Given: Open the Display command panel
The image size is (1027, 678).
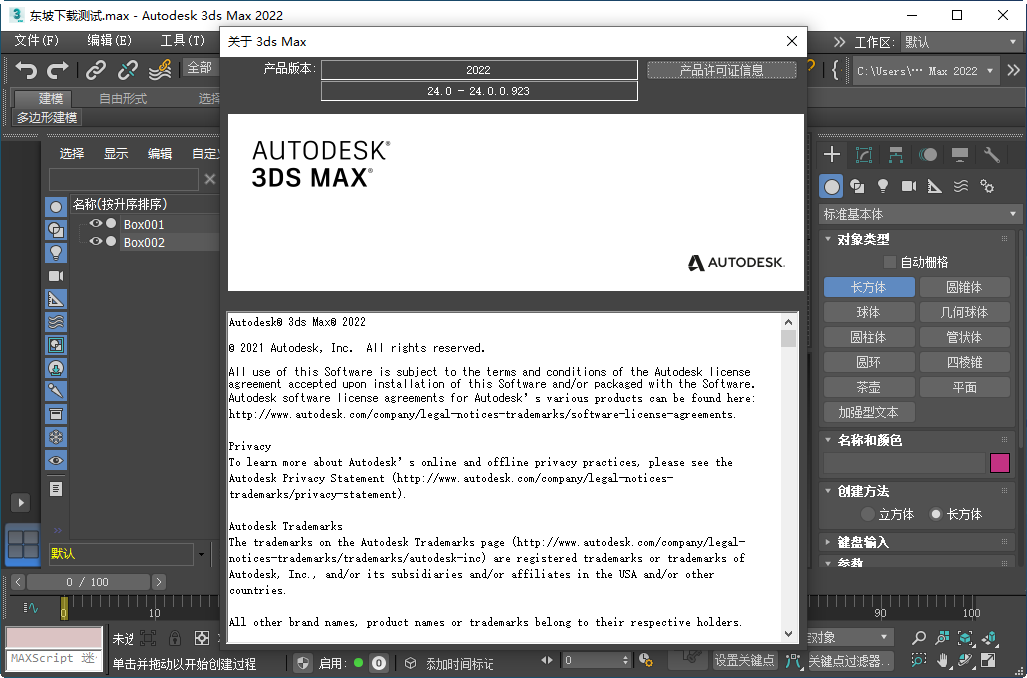Looking at the screenshot, I should 959,155.
